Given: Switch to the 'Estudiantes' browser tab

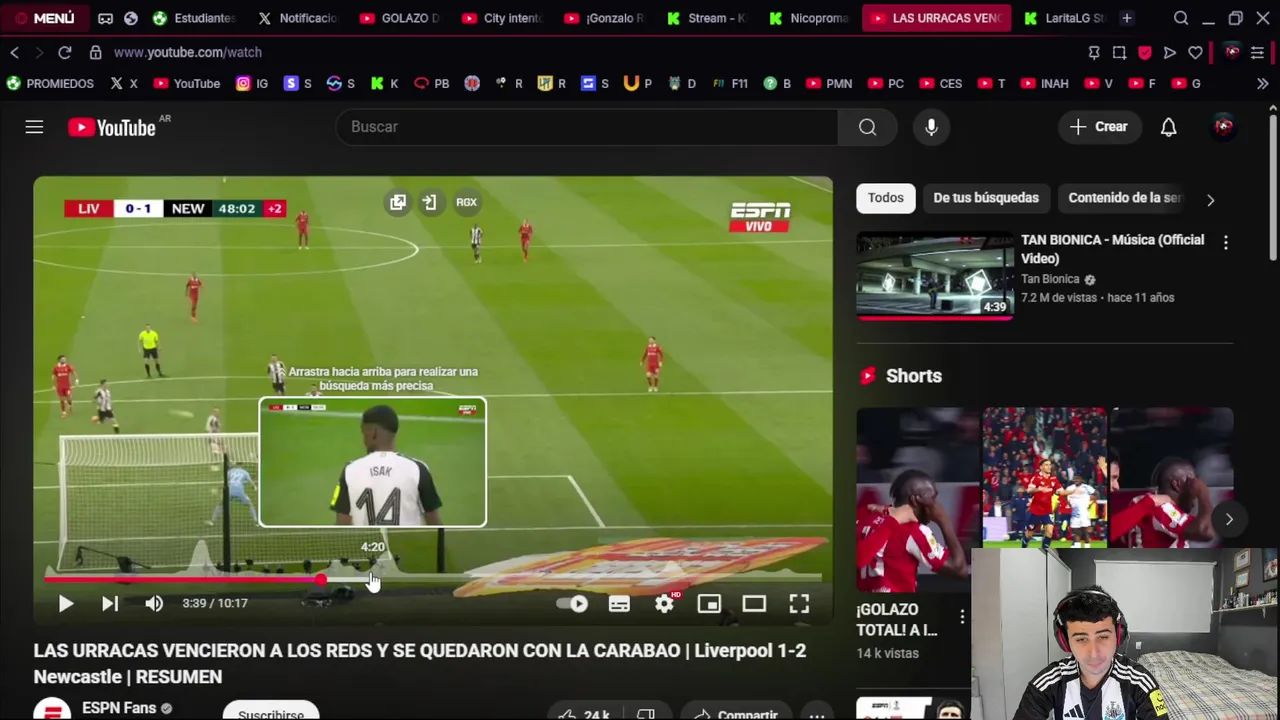Looking at the screenshot, I should (194, 18).
